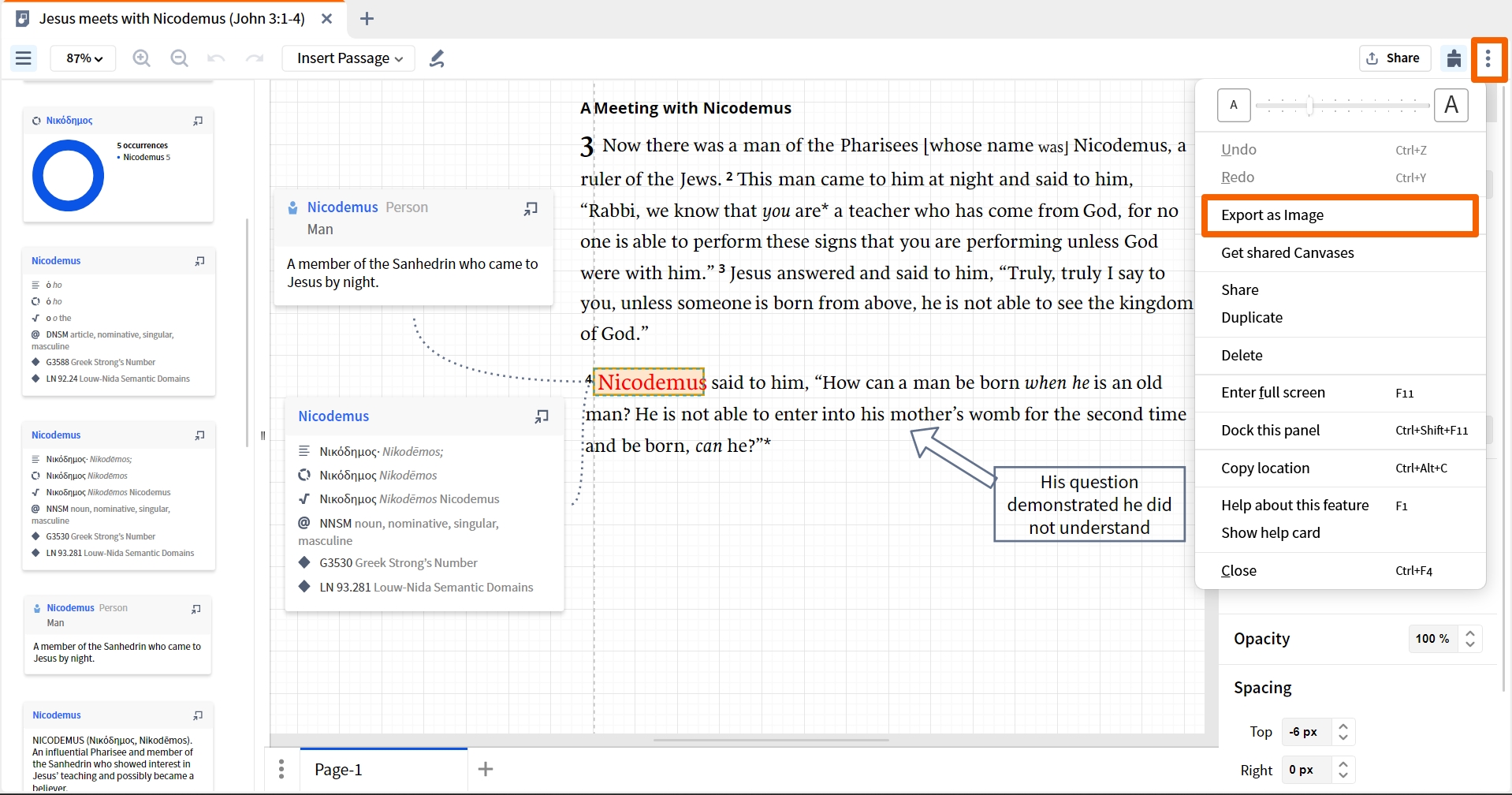Pin icon on sidebar Nicodemus Person card
Screen dimensions: 1512x795
[x=196, y=609]
